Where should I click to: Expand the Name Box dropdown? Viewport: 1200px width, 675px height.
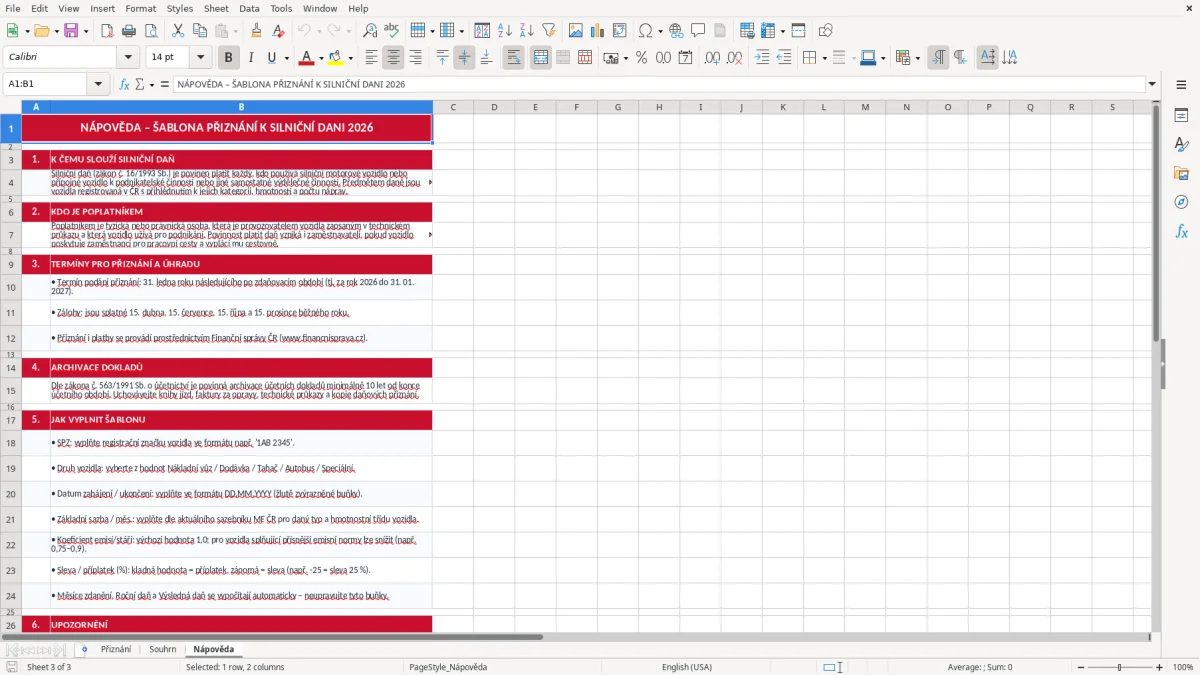98,84
